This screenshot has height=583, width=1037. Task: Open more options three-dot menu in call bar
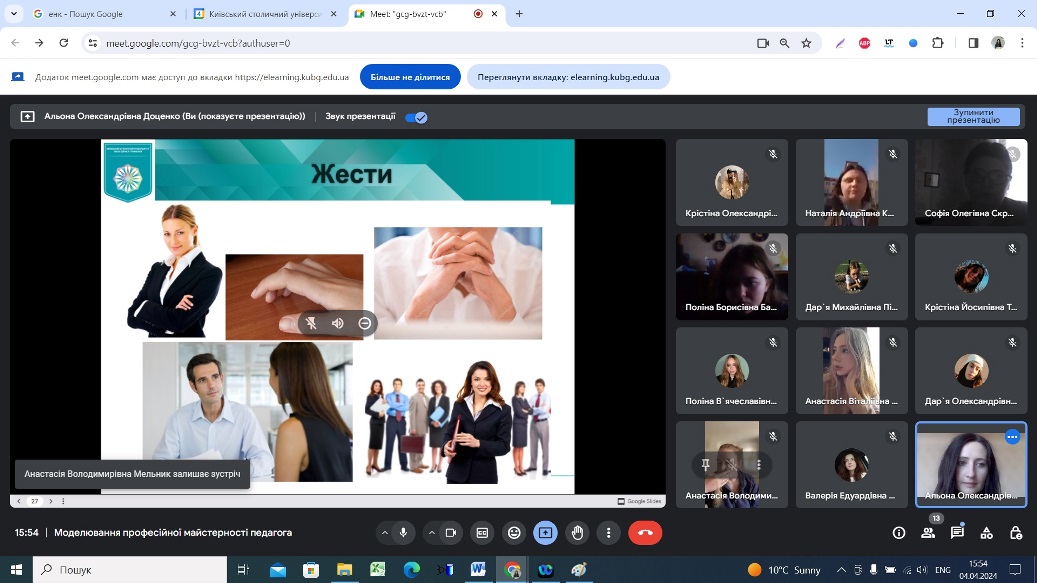609,533
